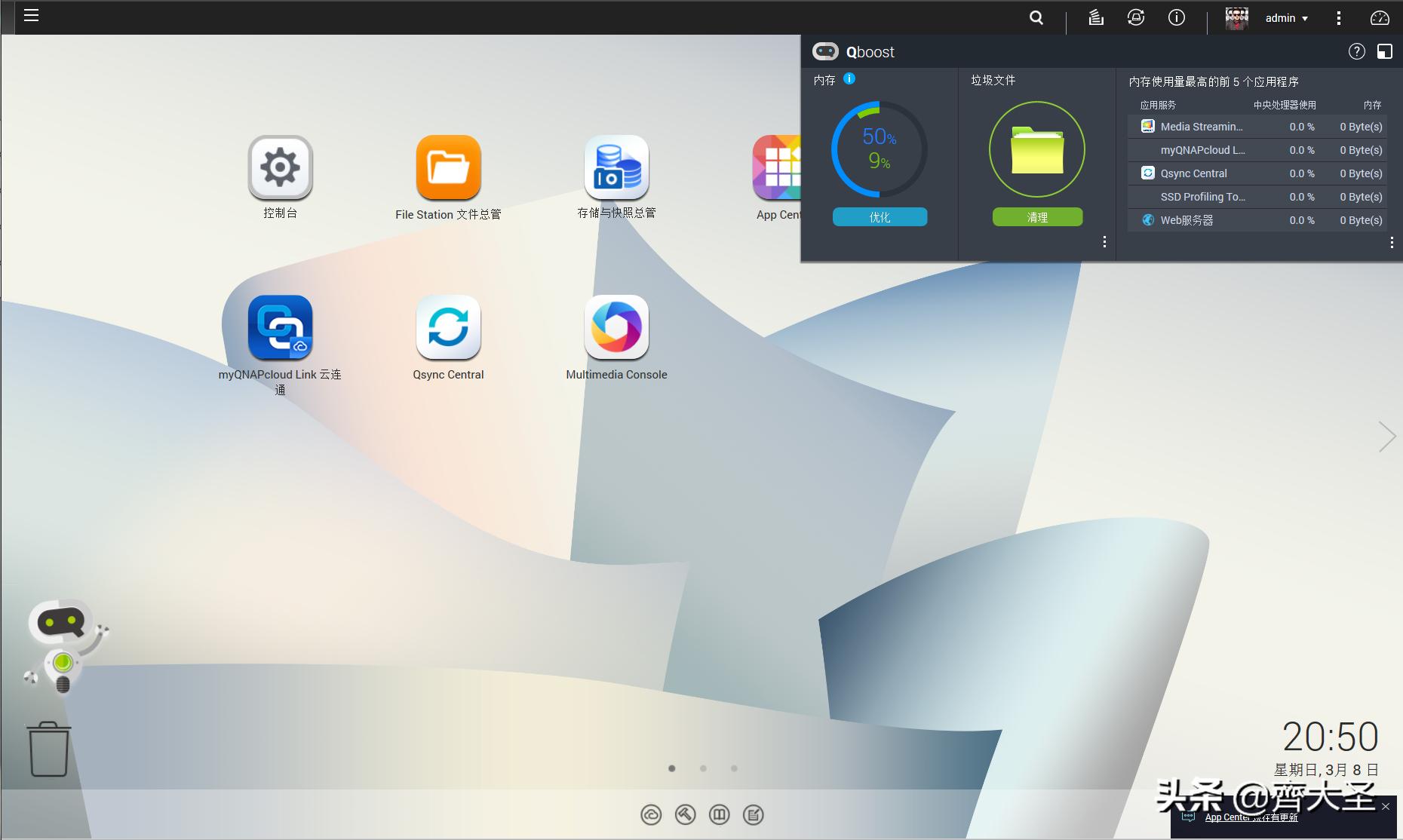Go to next desktop page arrow

(x=1386, y=437)
